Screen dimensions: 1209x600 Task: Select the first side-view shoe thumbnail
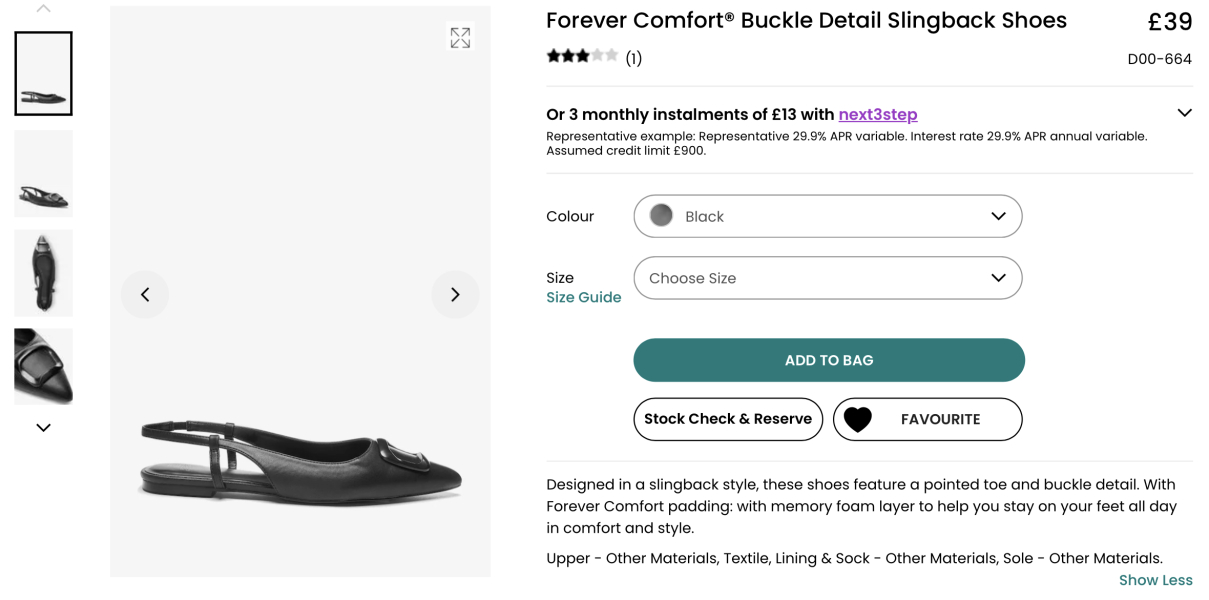(44, 73)
